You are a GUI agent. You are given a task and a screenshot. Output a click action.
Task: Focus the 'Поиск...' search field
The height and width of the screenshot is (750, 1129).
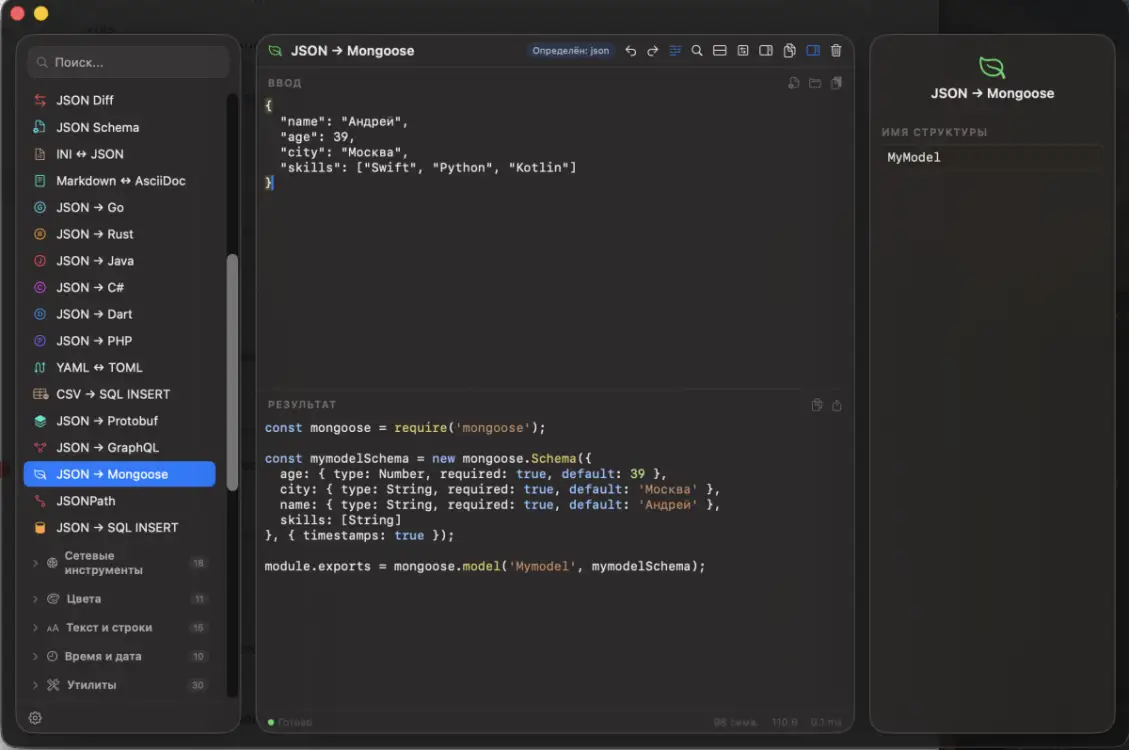pyautogui.click(x=129, y=63)
